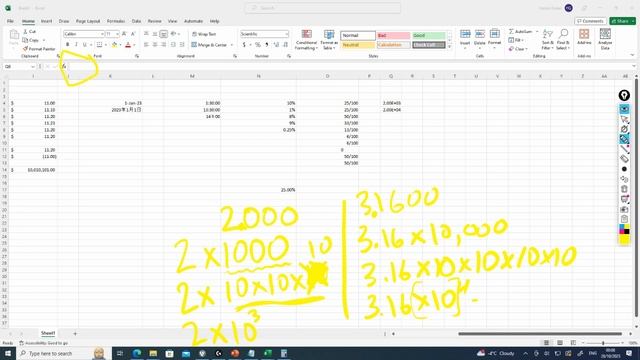Switch to the Page Layout tab
Screen dimensions: 640x360
tap(88, 21)
